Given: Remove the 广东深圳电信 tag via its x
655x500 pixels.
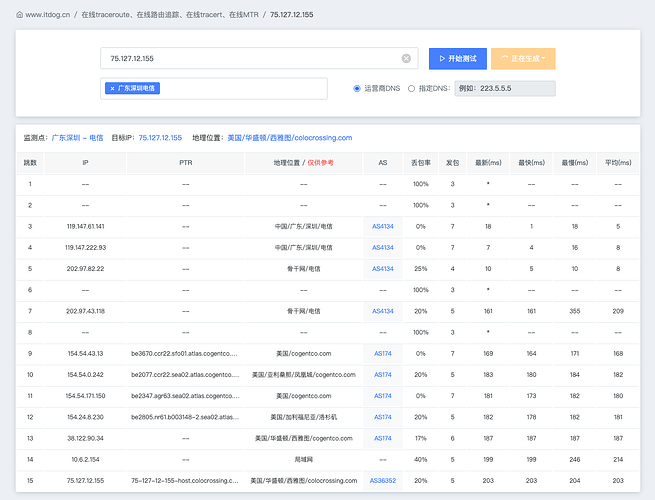Looking at the screenshot, I should tap(112, 89).
